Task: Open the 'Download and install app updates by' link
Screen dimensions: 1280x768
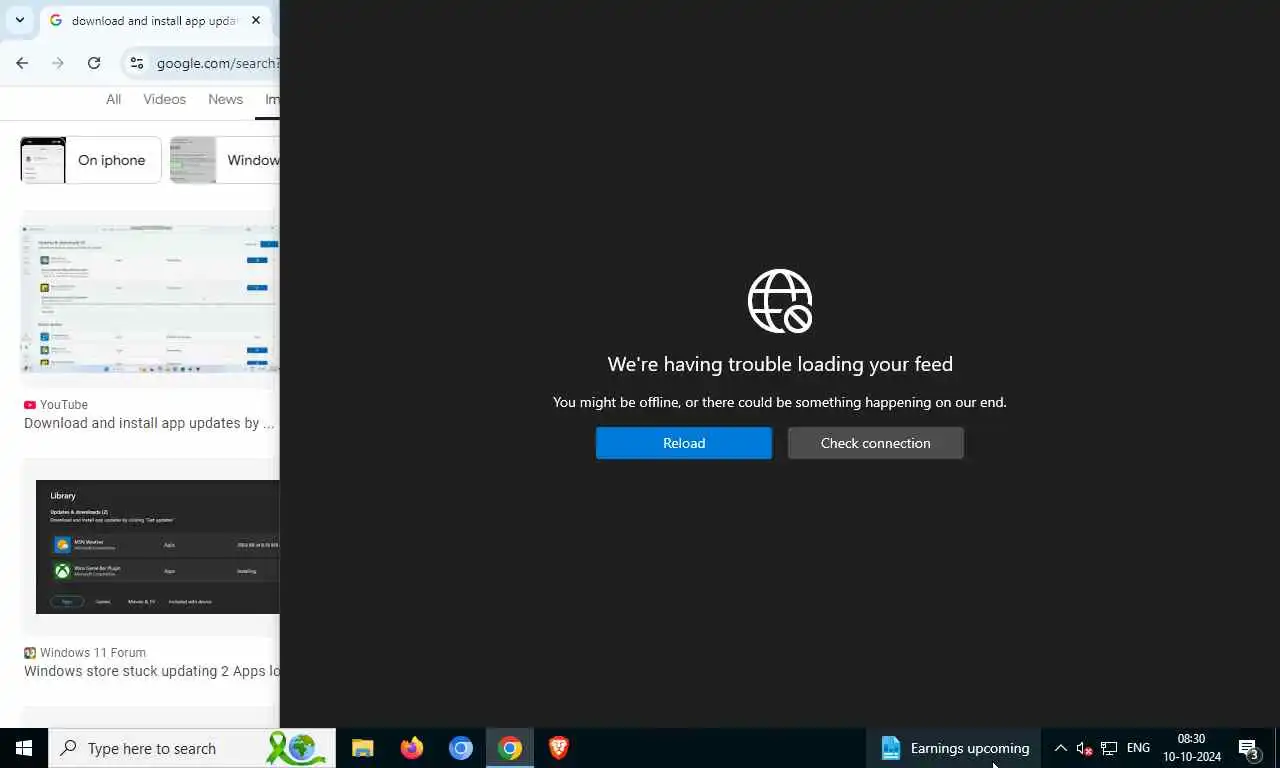Action: (149, 423)
